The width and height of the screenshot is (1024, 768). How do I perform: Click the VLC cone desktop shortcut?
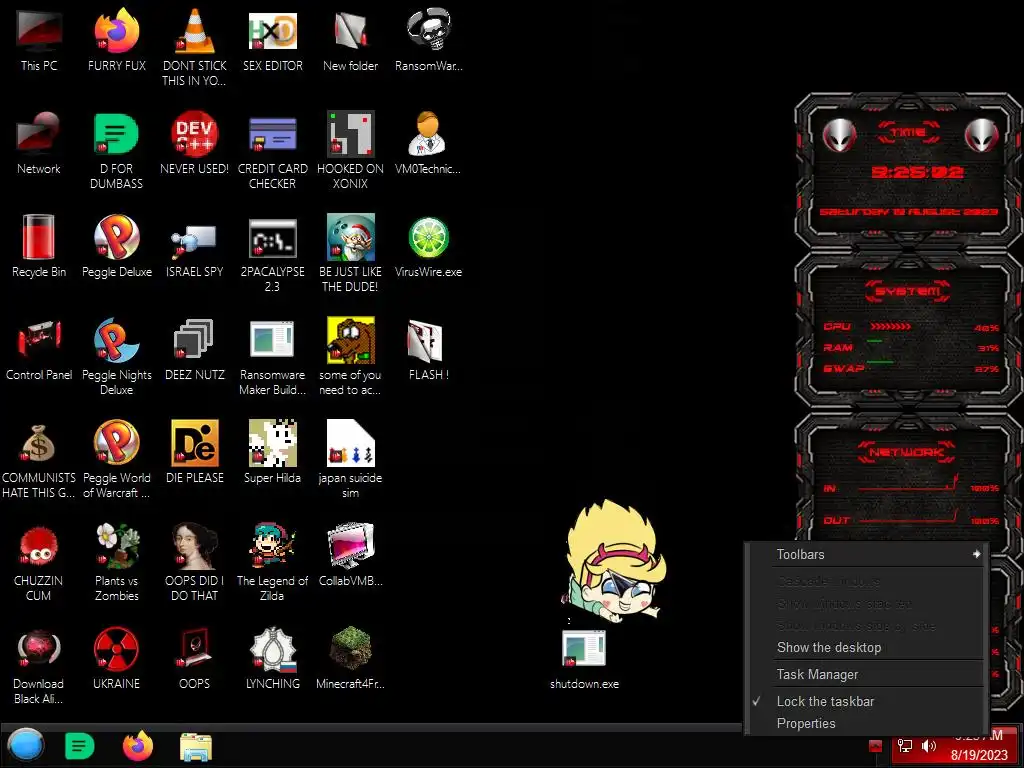pos(195,31)
